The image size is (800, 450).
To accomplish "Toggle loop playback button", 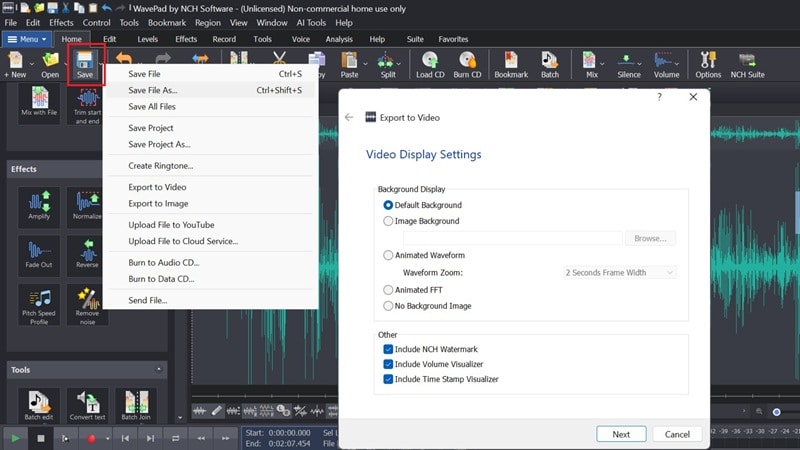I will pos(176,438).
